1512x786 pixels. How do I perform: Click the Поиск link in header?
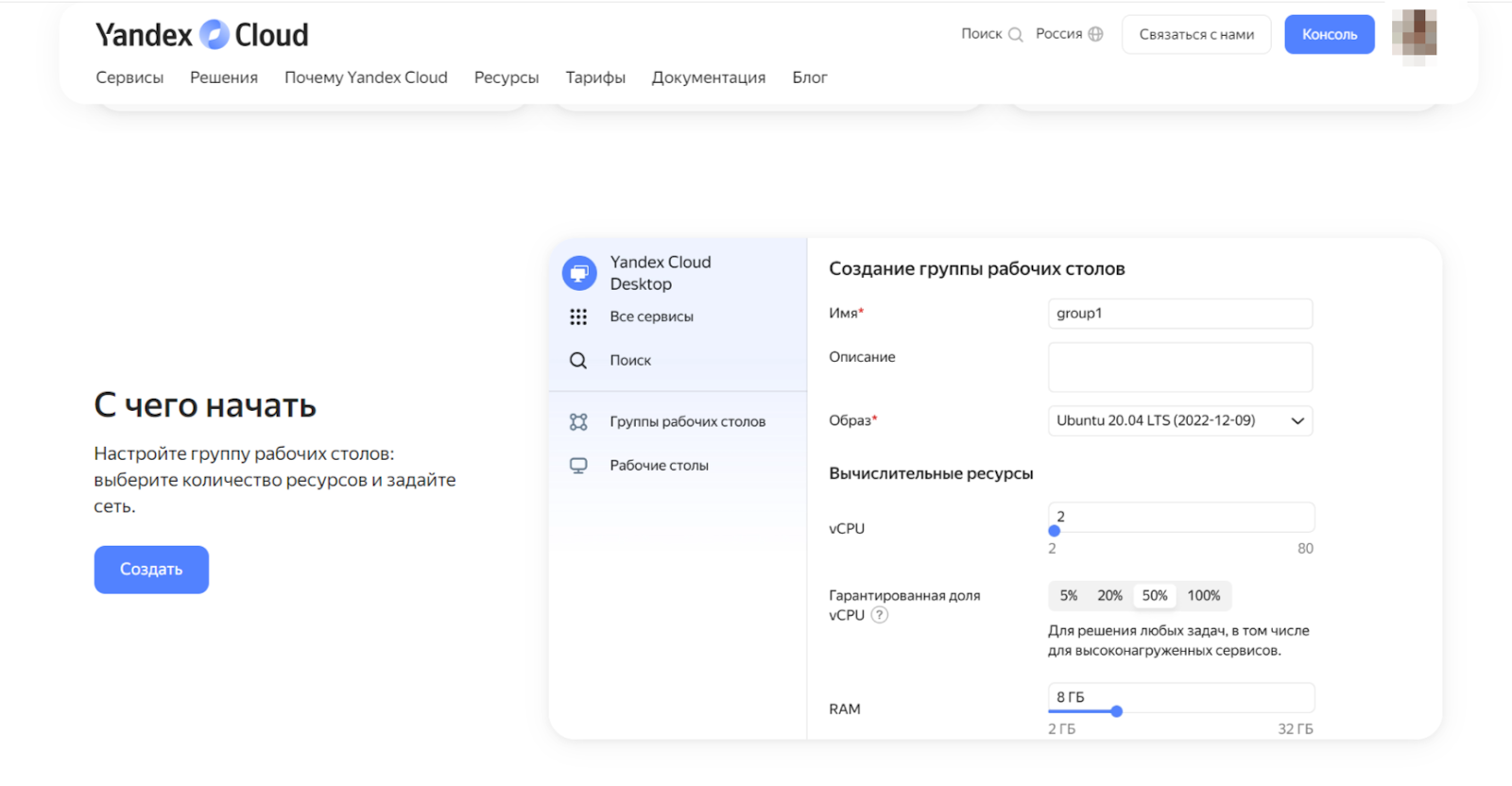click(982, 34)
